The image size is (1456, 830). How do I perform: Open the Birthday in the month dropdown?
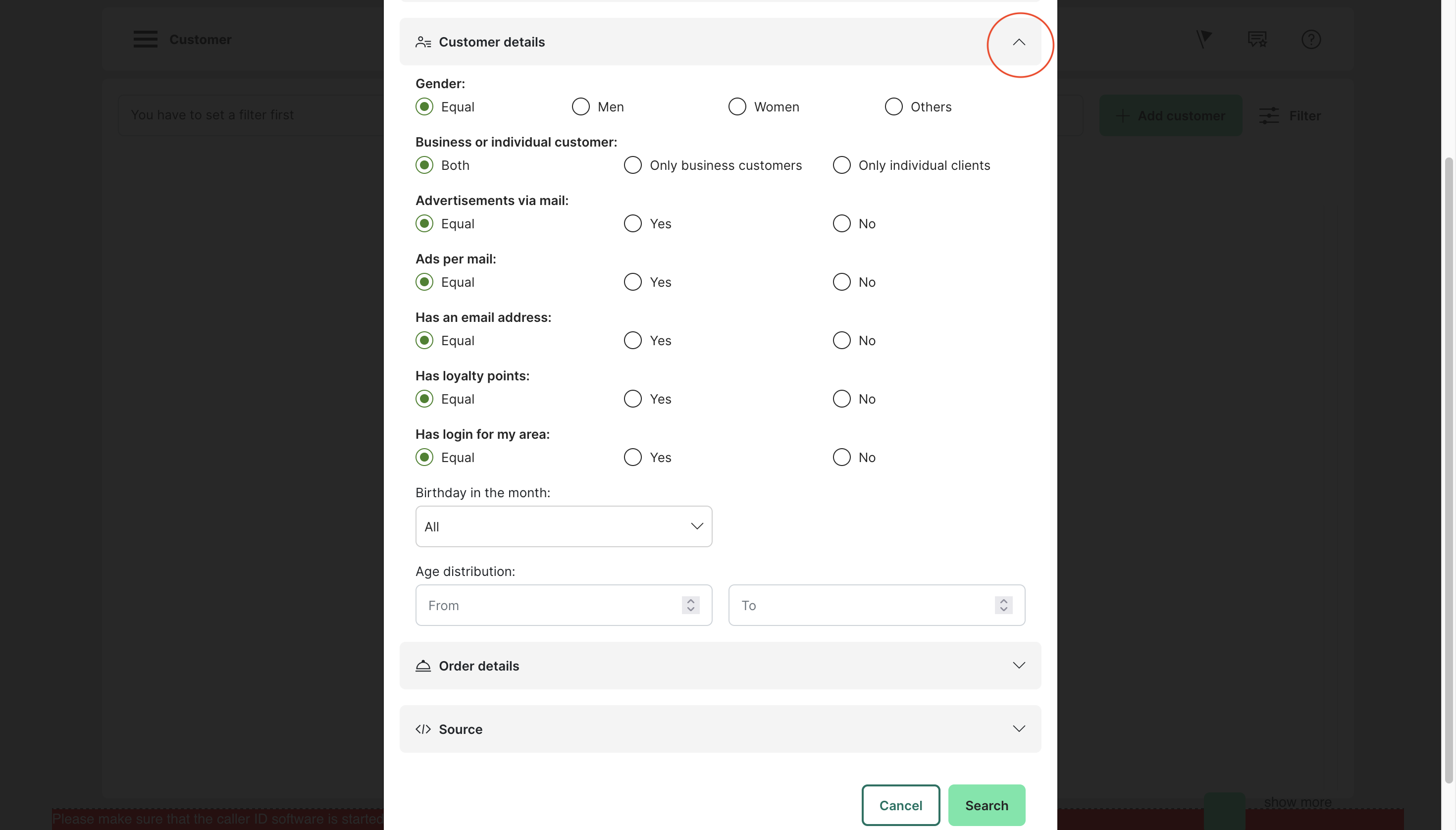563,527
